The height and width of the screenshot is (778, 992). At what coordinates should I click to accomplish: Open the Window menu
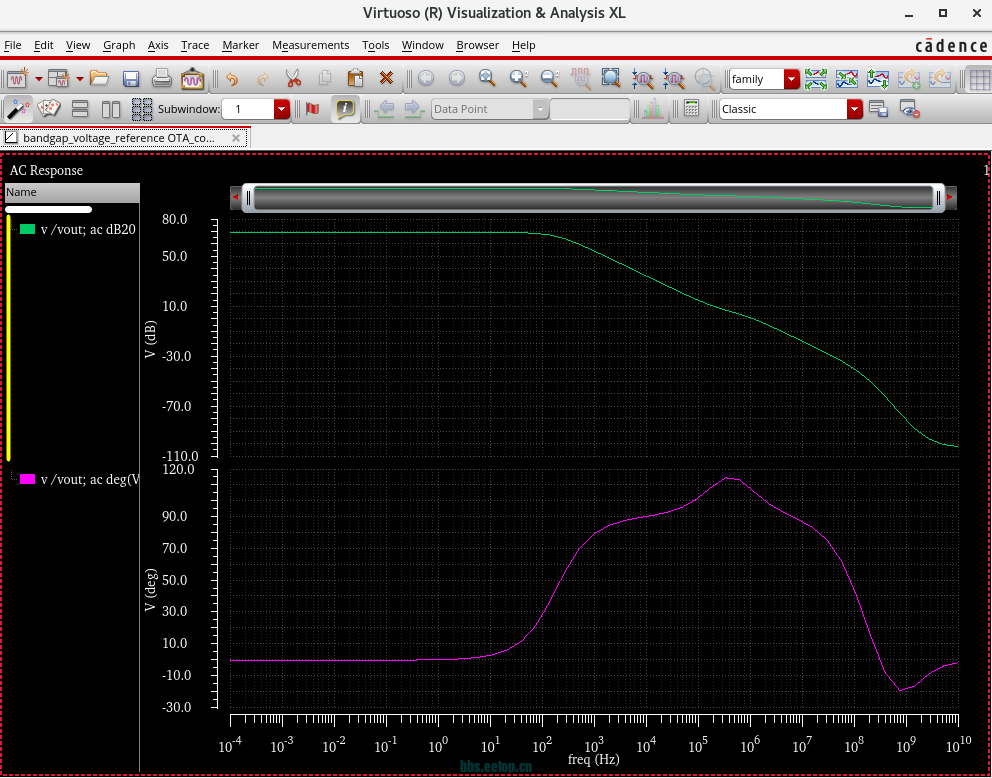[x=423, y=45]
